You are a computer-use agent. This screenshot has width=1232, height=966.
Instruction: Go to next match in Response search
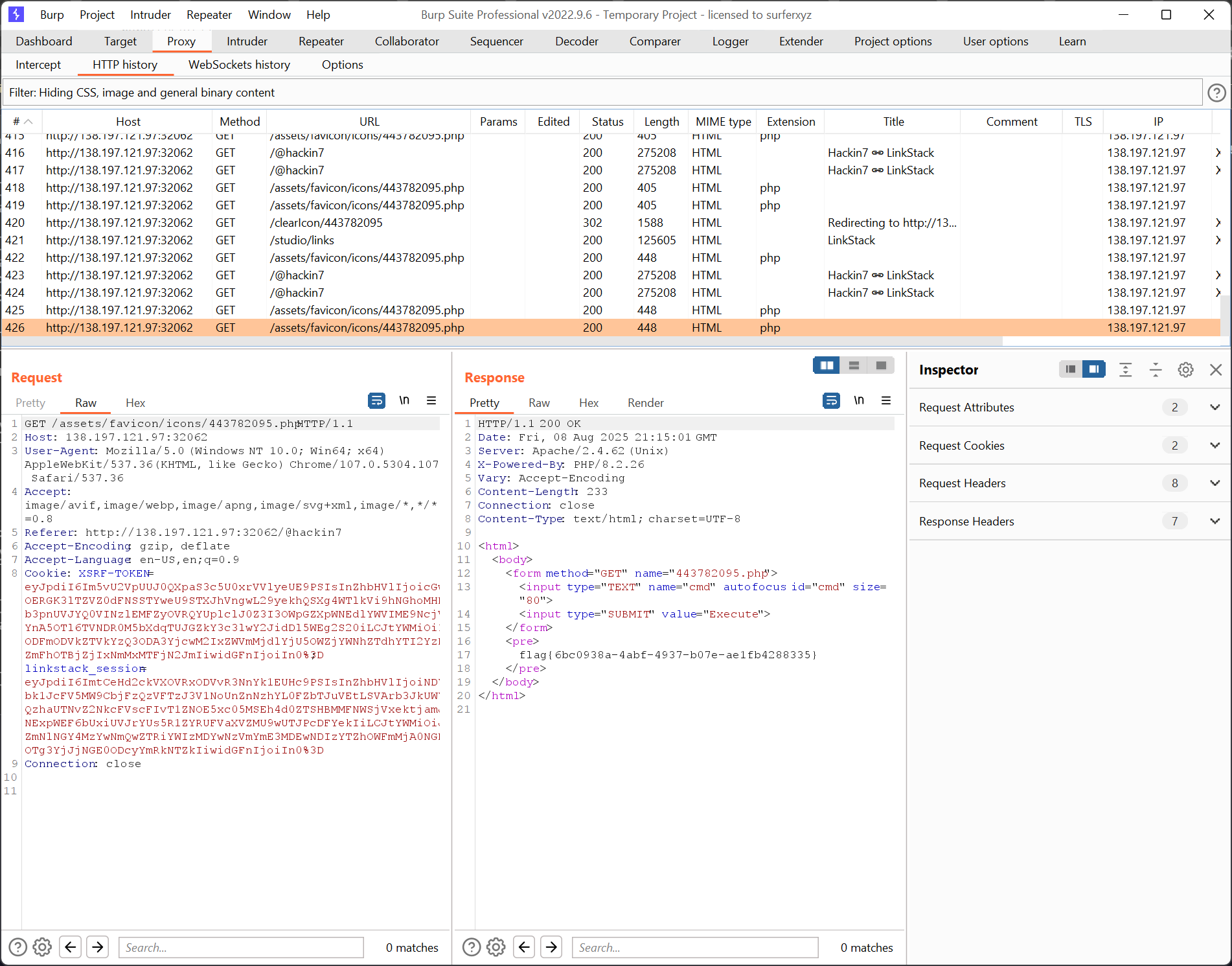(551, 947)
